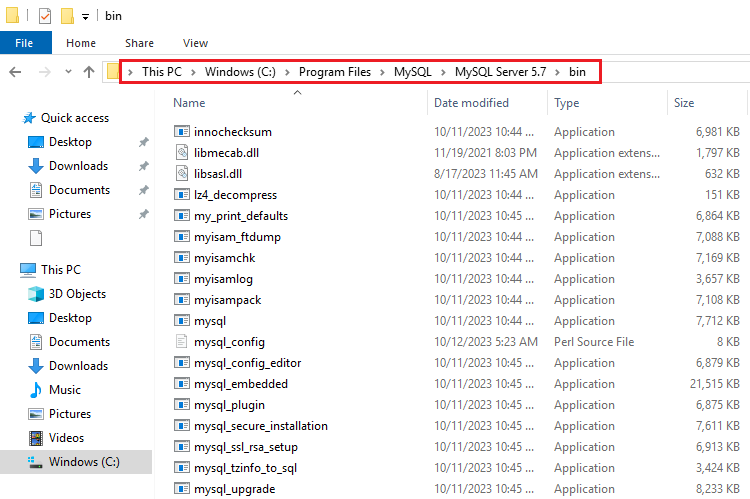Click the 10/12/2023 5:23 AM date
Screen dimensions: 750x499
click(x=486, y=342)
